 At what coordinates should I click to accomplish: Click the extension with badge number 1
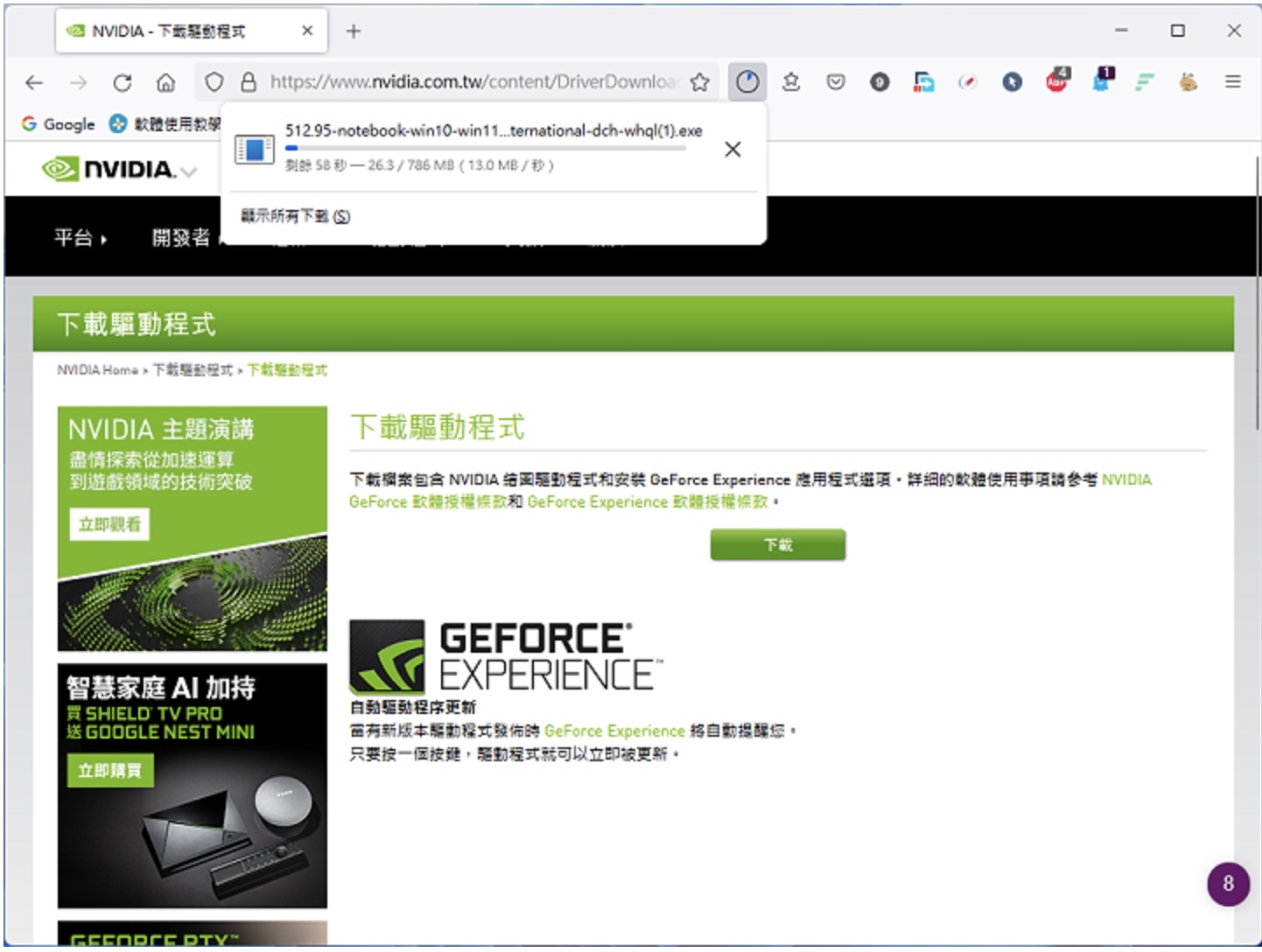(x=1102, y=80)
